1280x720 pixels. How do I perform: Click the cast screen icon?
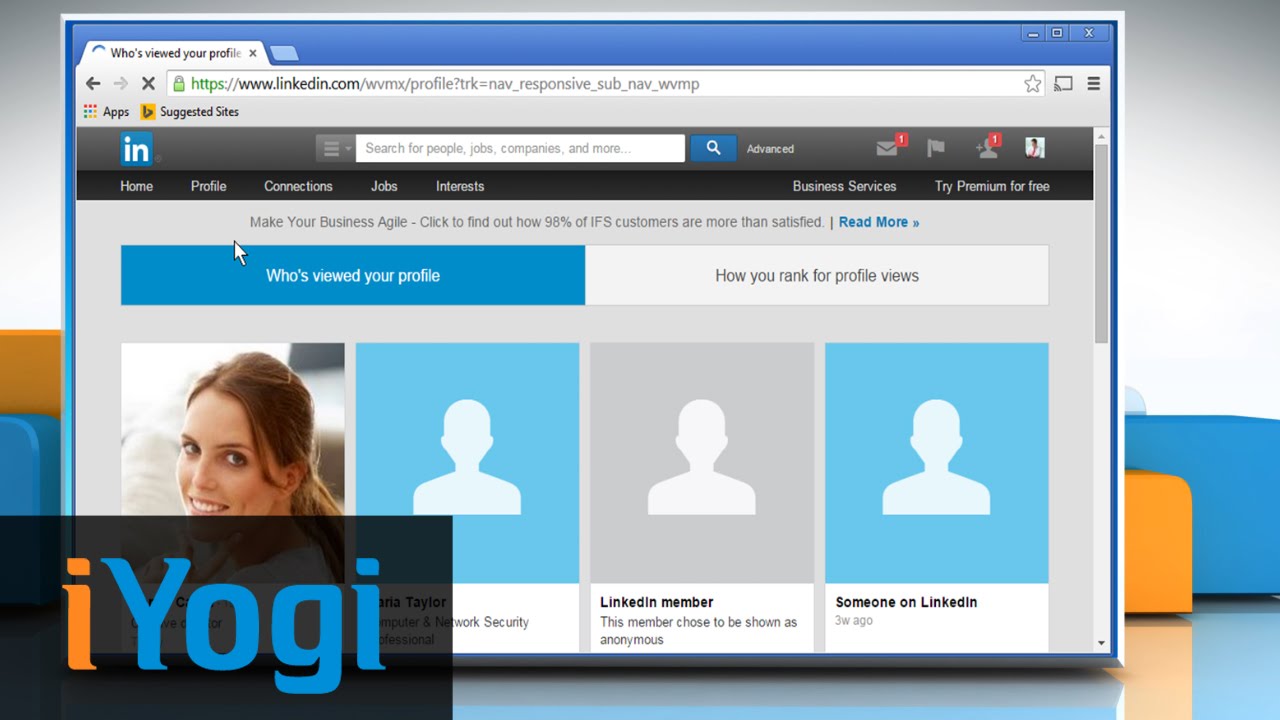tap(1064, 84)
